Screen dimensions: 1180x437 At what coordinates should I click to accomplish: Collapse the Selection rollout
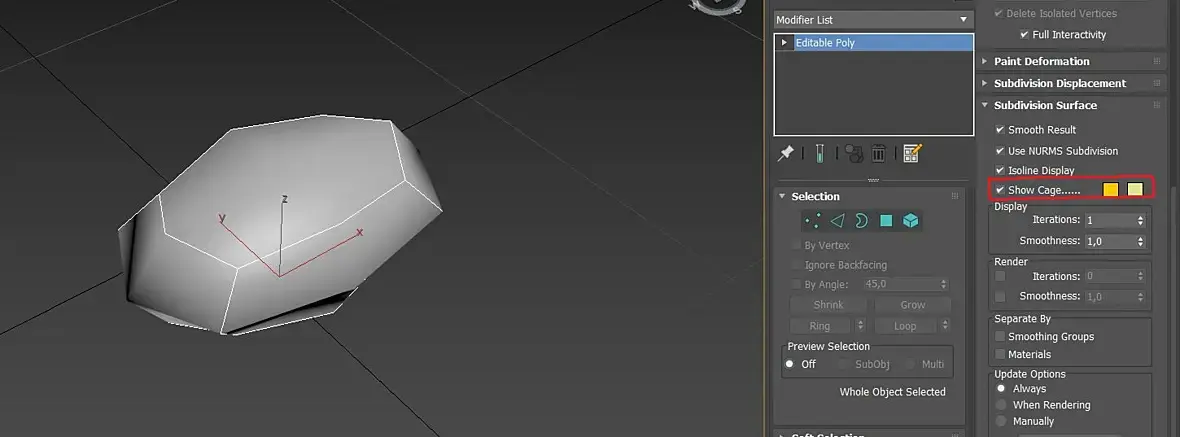coord(783,196)
